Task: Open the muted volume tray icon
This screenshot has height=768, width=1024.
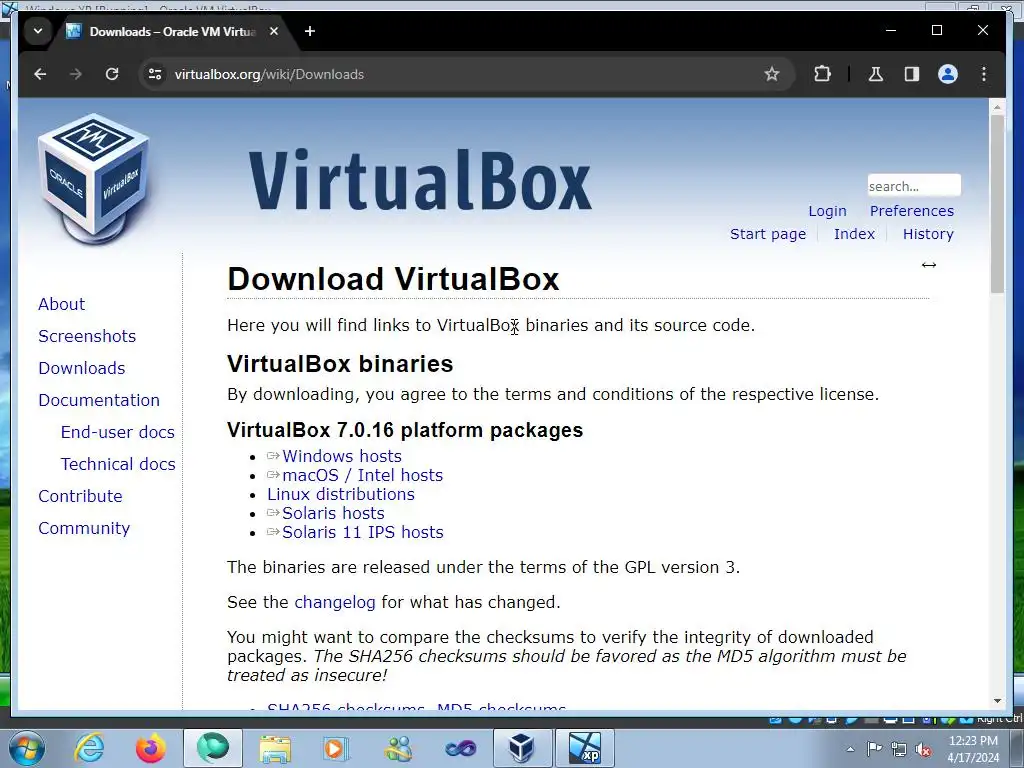Action: (923, 749)
